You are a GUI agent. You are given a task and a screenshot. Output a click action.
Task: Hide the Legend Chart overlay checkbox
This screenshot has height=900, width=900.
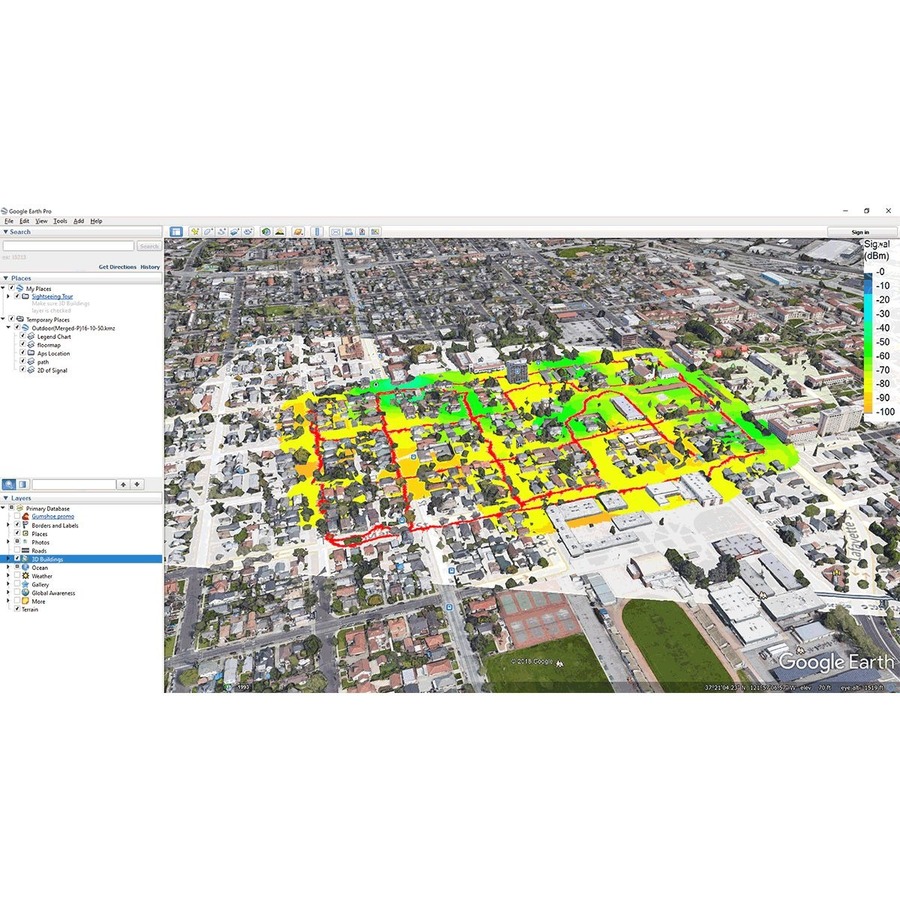click(24, 337)
